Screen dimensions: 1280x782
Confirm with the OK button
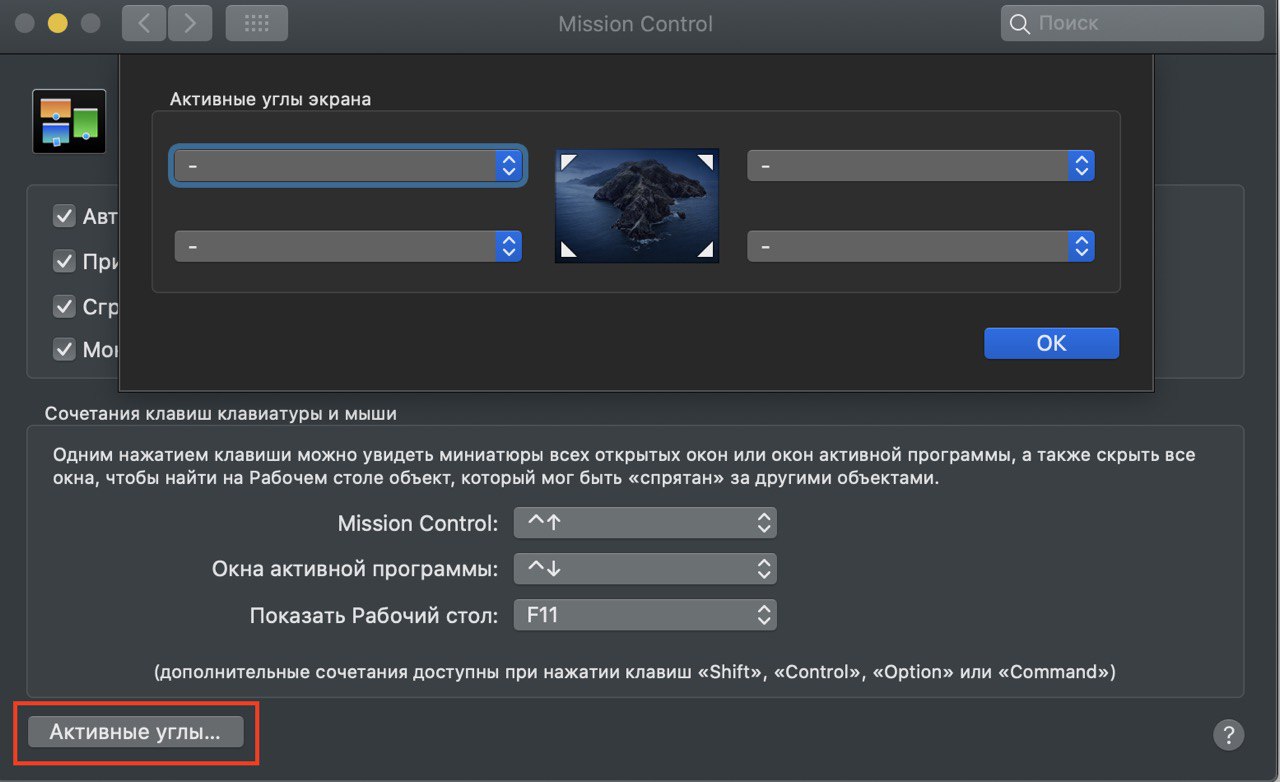point(1051,343)
